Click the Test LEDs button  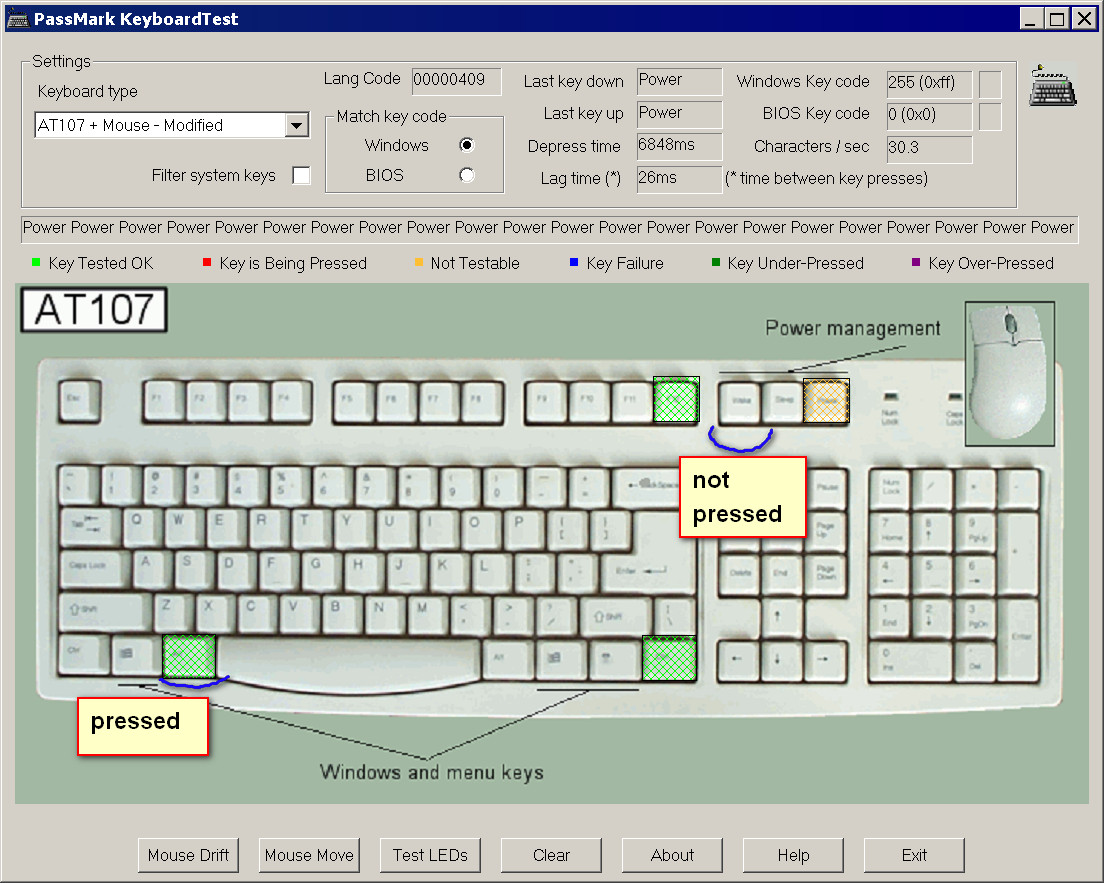pos(430,855)
